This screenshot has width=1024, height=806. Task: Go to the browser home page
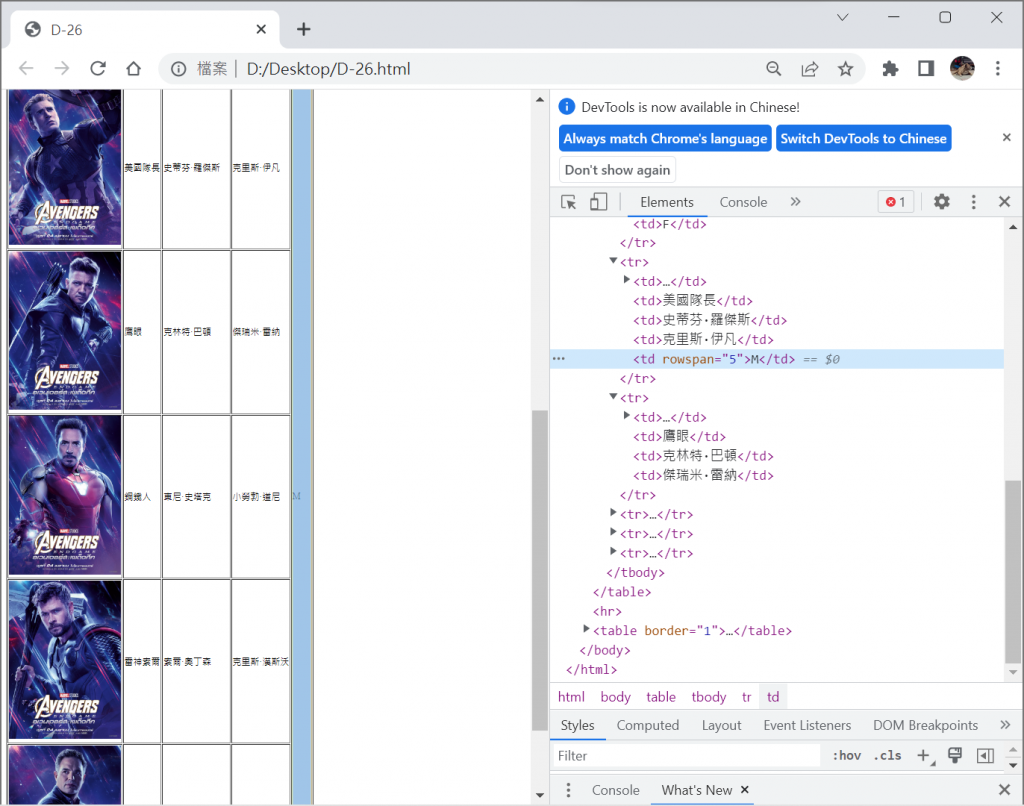tap(134, 68)
